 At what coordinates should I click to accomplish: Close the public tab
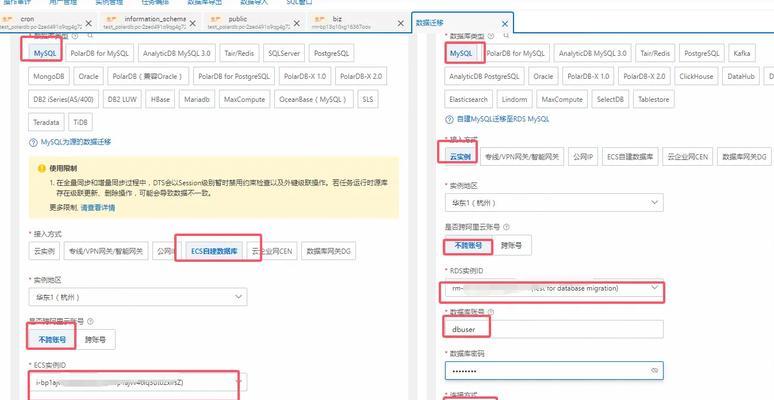coord(296,23)
